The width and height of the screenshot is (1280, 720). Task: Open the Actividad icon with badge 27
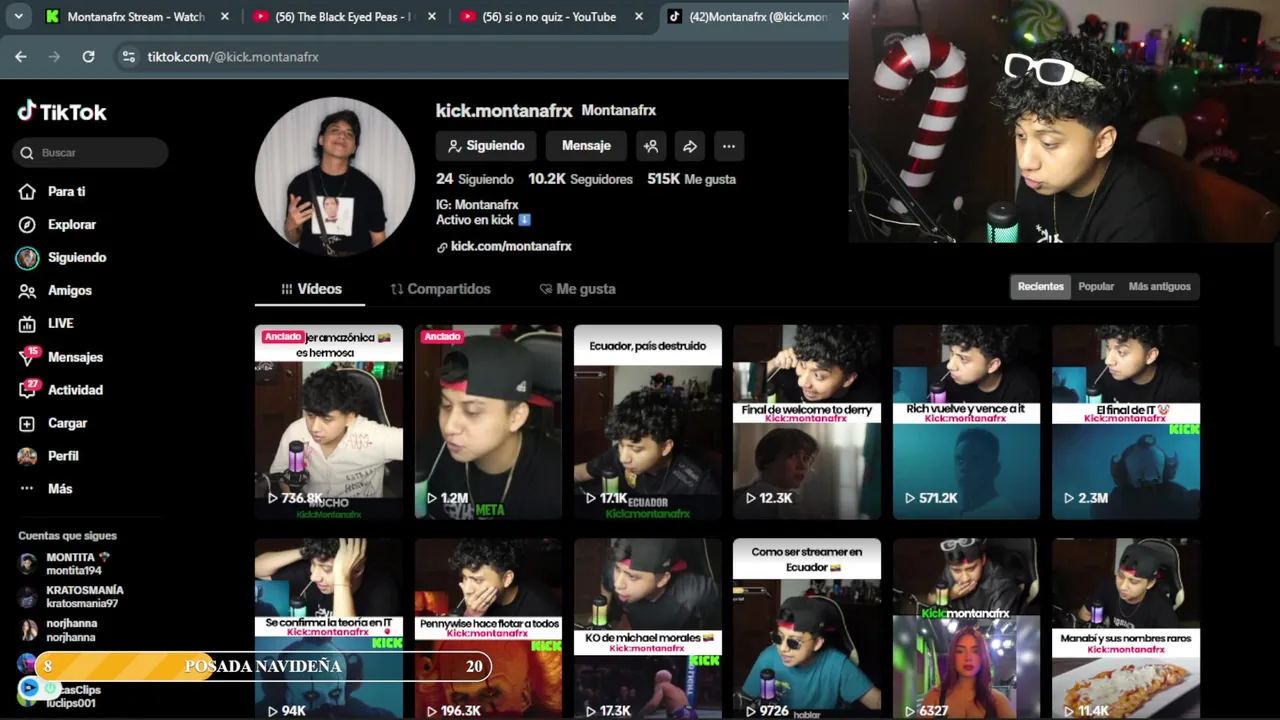(x=28, y=389)
